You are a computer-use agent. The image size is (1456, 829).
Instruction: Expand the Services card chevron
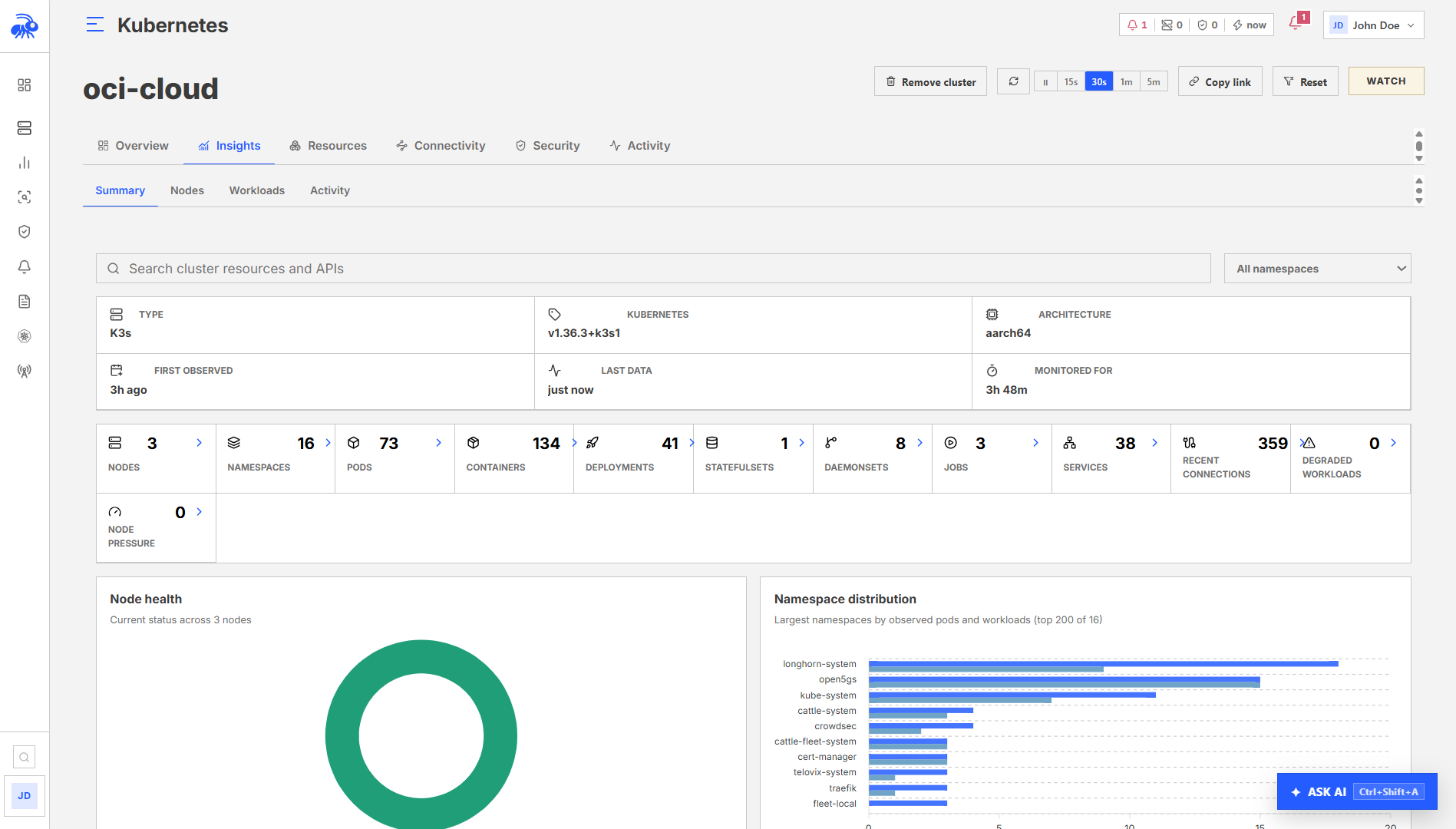coord(1154,443)
